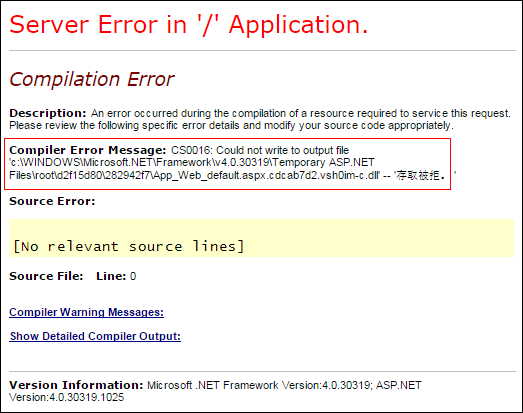Click the 'Source Error:' label
The height and width of the screenshot is (413, 523).
52,201
